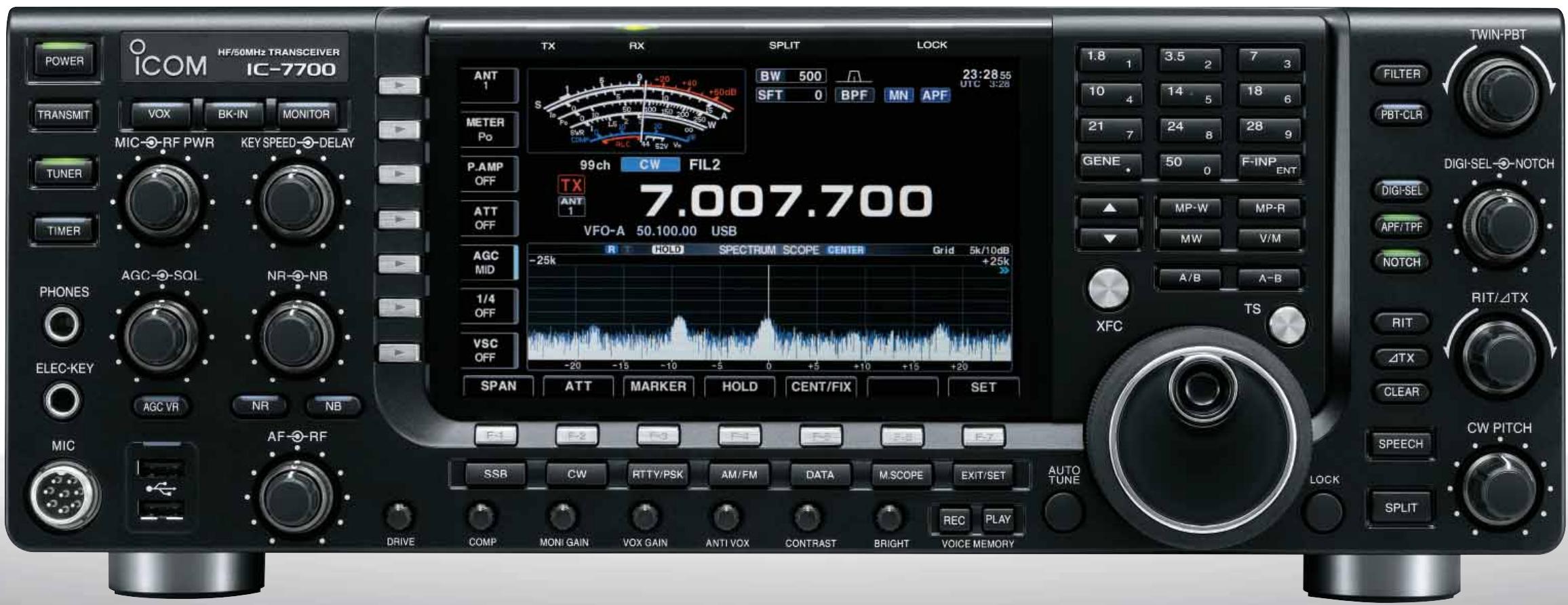Toggle the APF/TPF button

pos(1401,227)
